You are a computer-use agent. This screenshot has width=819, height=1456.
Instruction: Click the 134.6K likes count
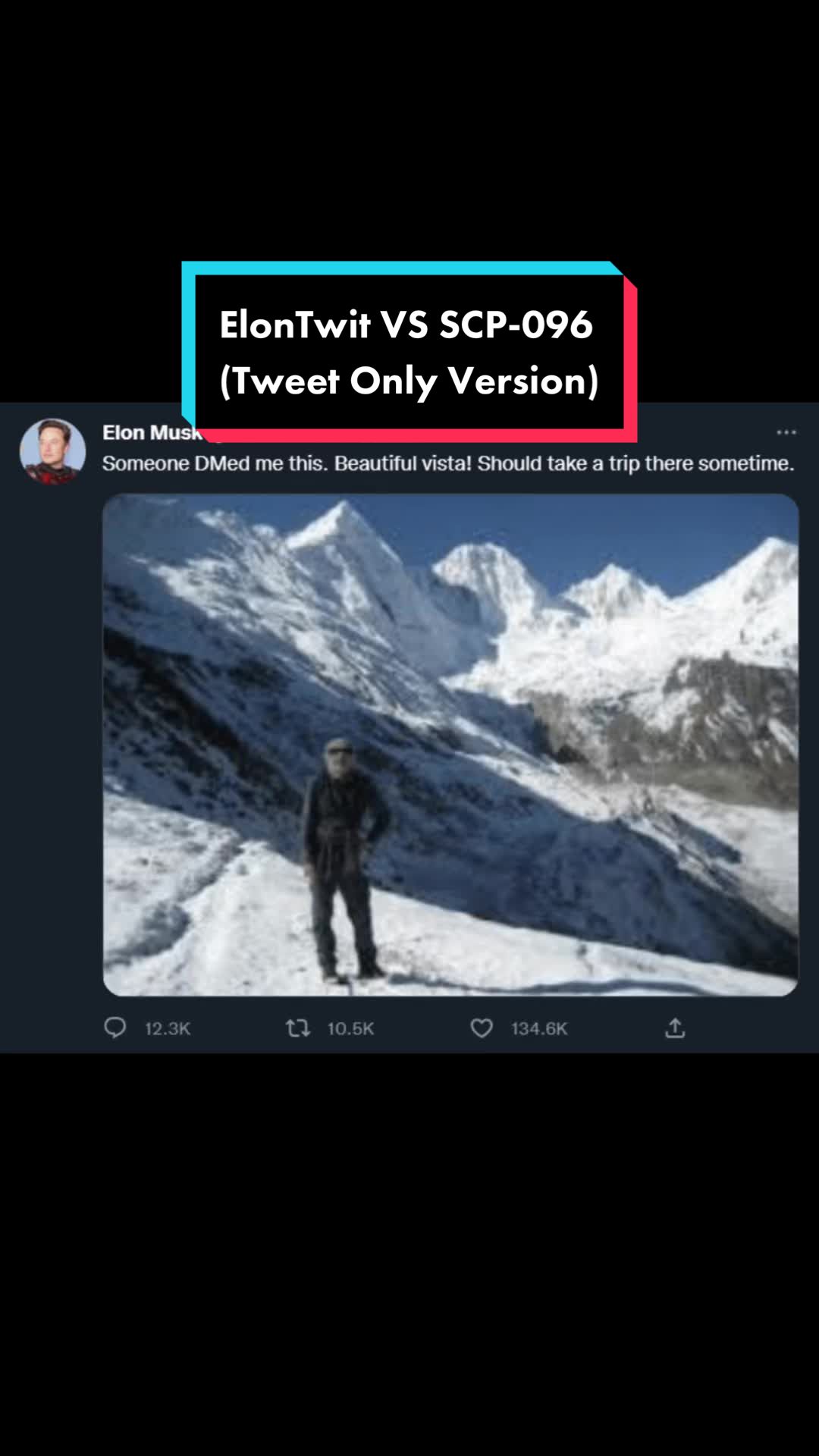point(538,1028)
